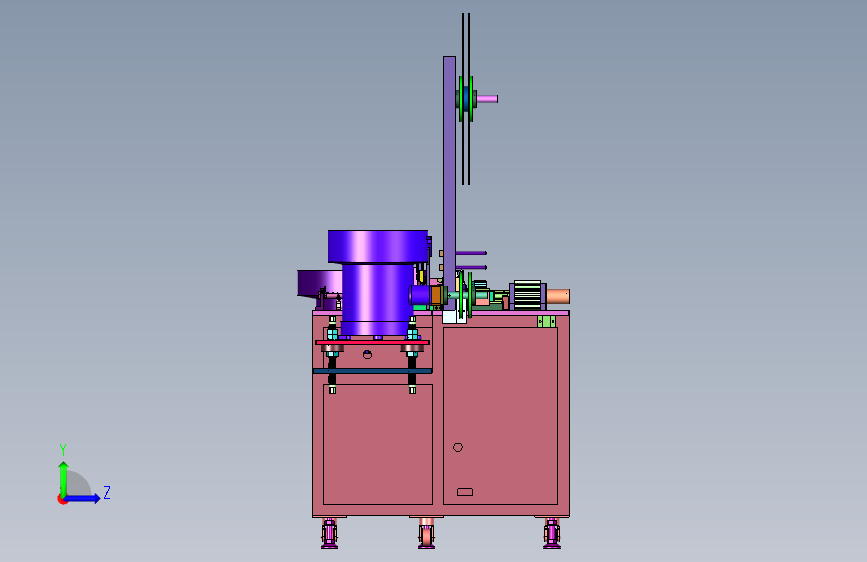Click the round keyhole below the red plate
Viewport: 867px width, 562px height.
[x=367, y=355]
